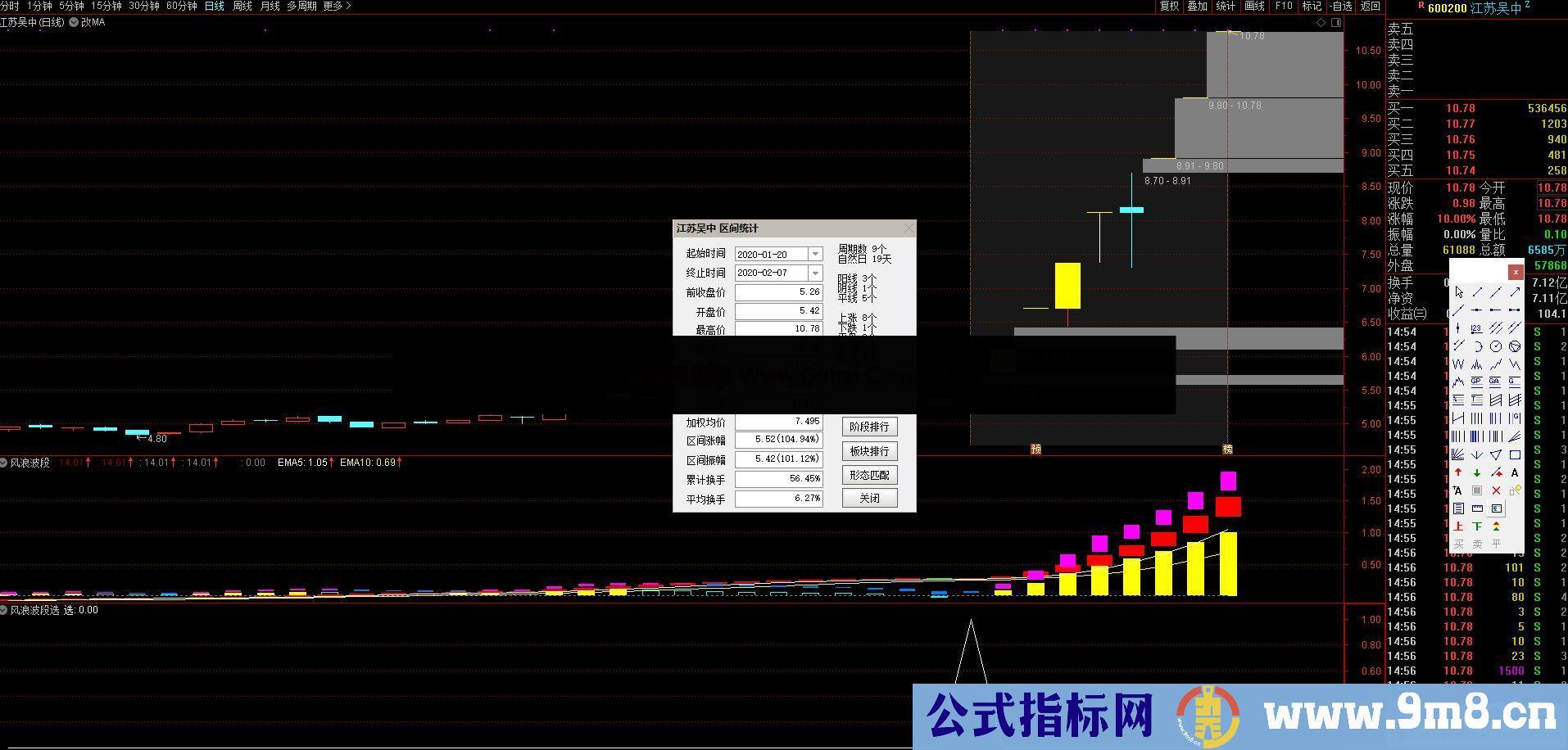Switch to 60分钟 period

182,6
